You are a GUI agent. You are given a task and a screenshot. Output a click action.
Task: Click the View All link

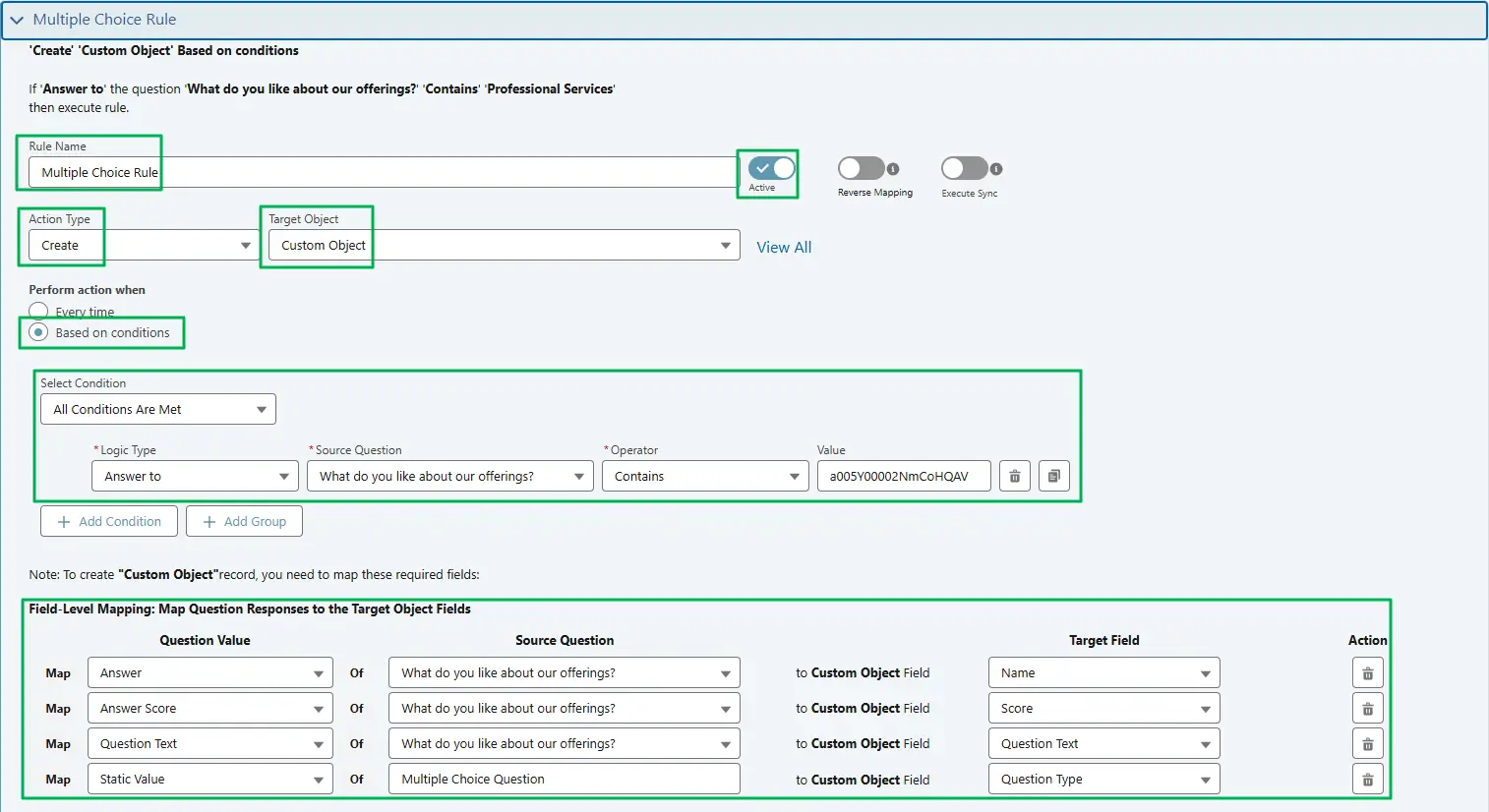[x=784, y=247]
